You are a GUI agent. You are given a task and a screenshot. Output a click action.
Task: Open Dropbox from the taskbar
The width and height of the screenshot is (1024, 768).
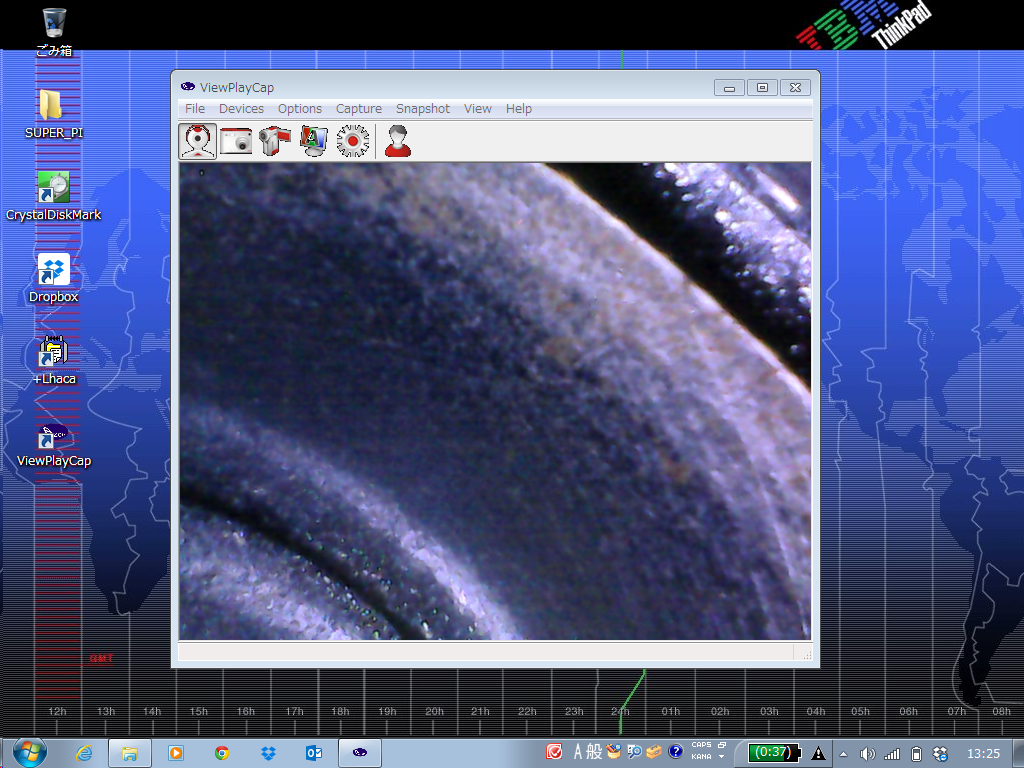click(268, 754)
